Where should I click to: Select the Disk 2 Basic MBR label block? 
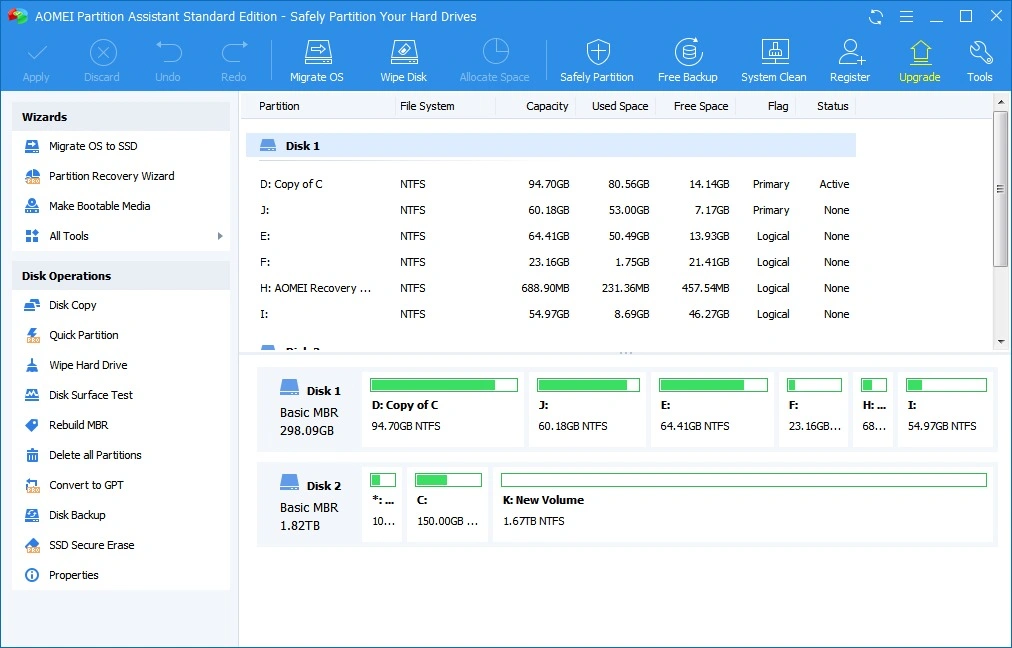(x=310, y=504)
